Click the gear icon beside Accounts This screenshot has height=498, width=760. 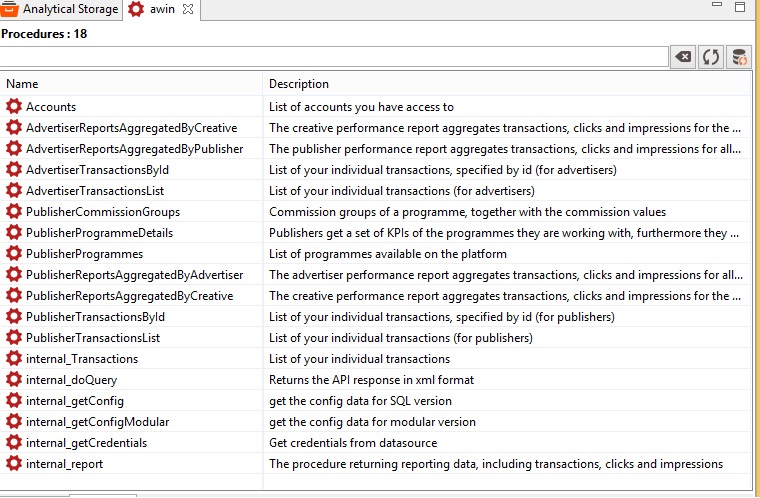tap(14, 106)
